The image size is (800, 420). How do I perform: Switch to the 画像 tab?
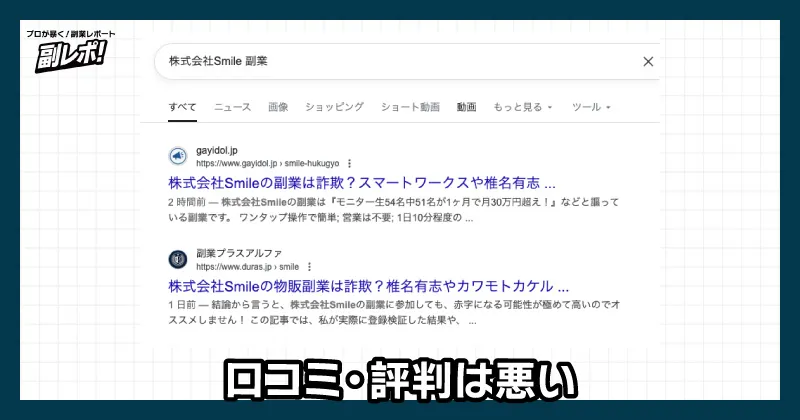point(278,107)
